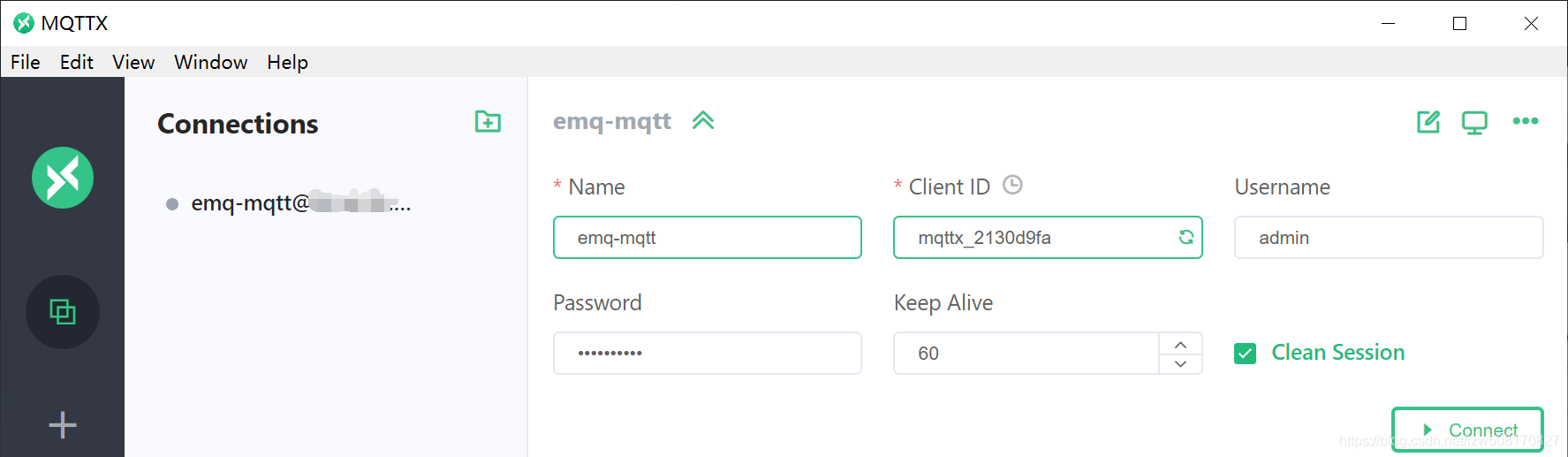Toggle the Clean Session checkbox
The height and width of the screenshot is (457, 1568).
(1245, 354)
